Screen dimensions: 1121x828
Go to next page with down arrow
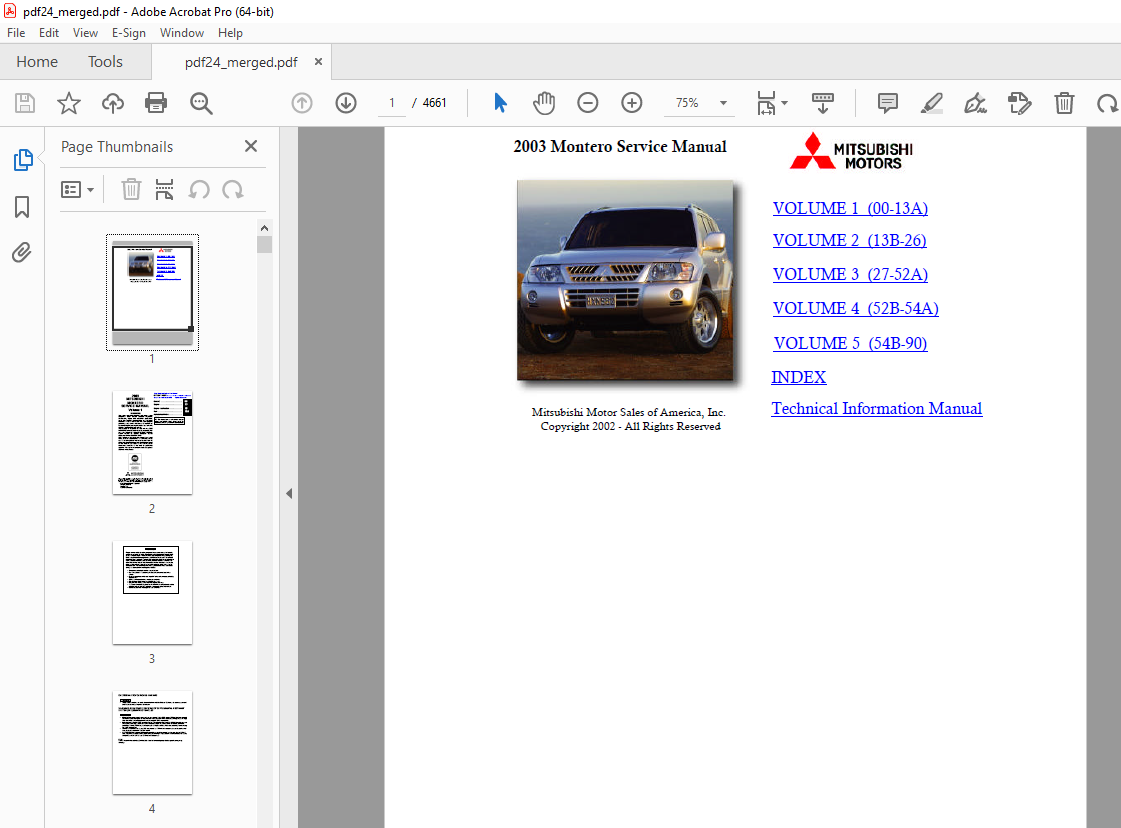point(346,103)
